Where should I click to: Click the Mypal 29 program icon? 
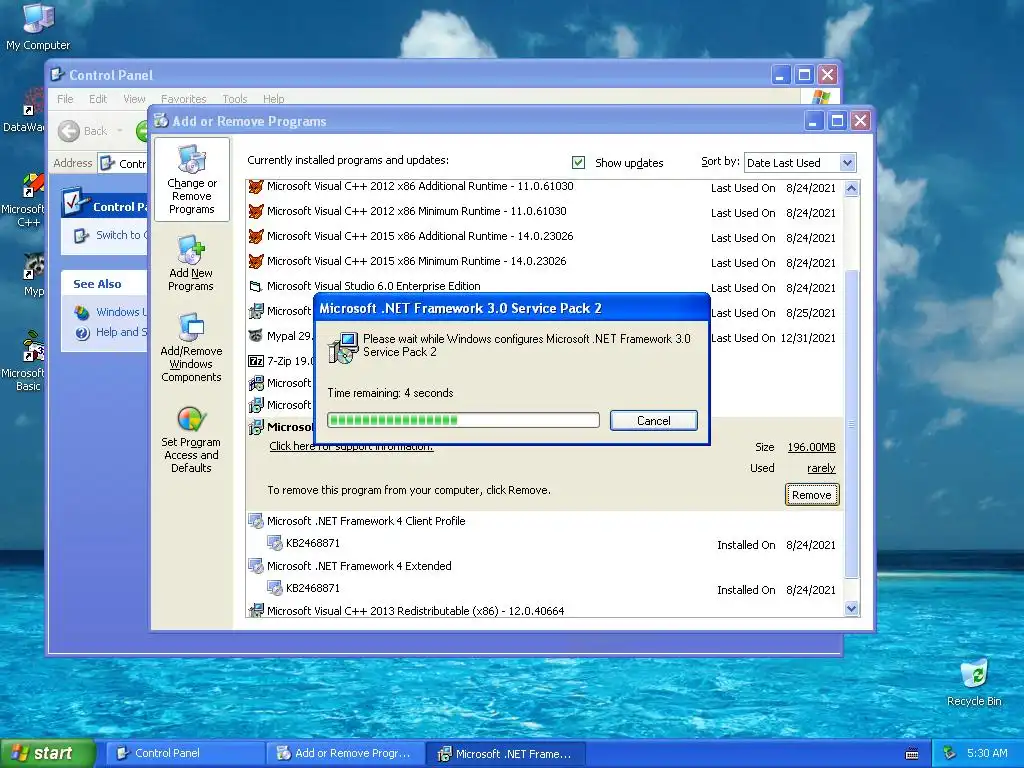256,336
